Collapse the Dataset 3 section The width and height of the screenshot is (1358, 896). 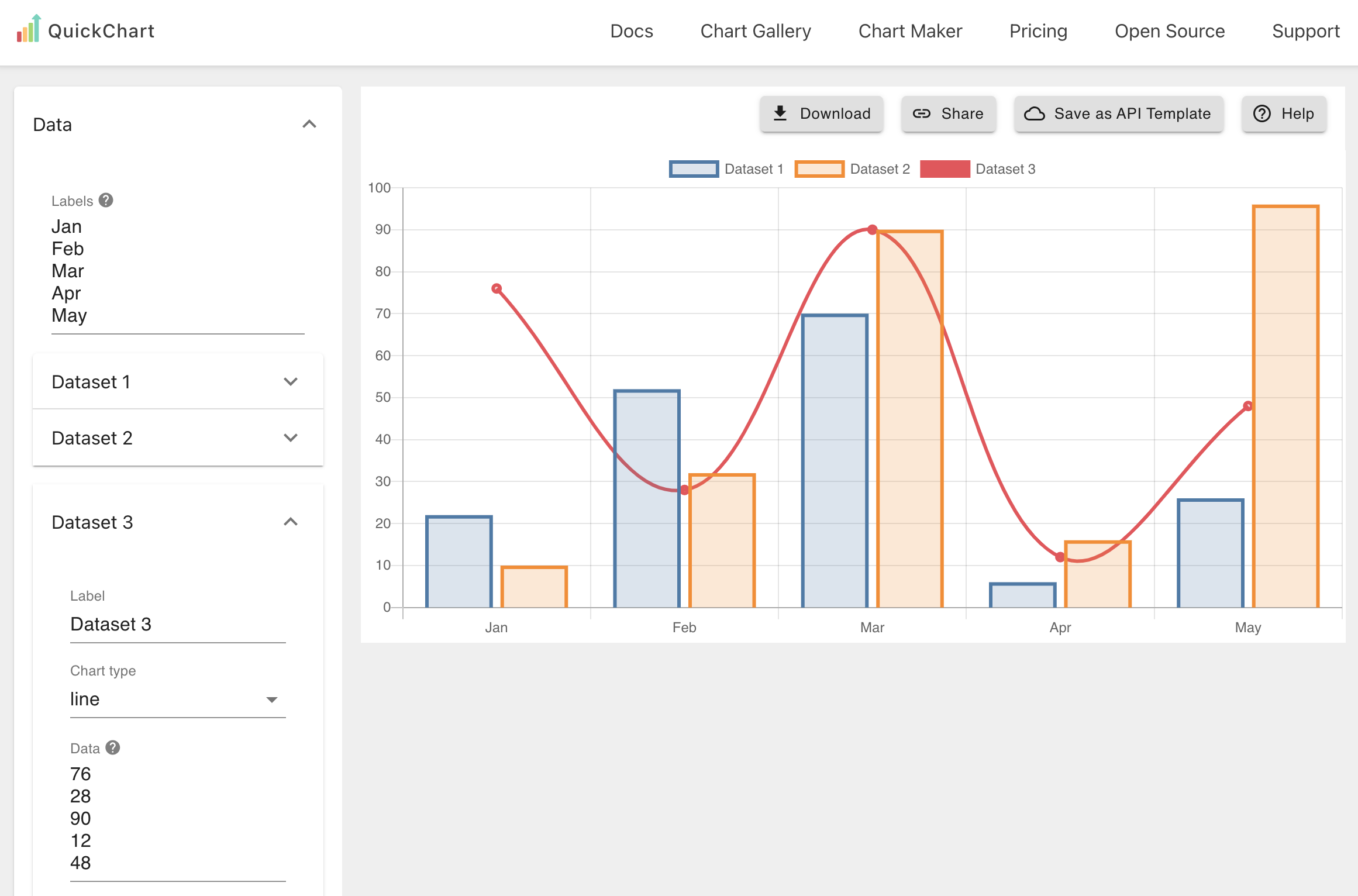pyautogui.click(x=291, y=522)
